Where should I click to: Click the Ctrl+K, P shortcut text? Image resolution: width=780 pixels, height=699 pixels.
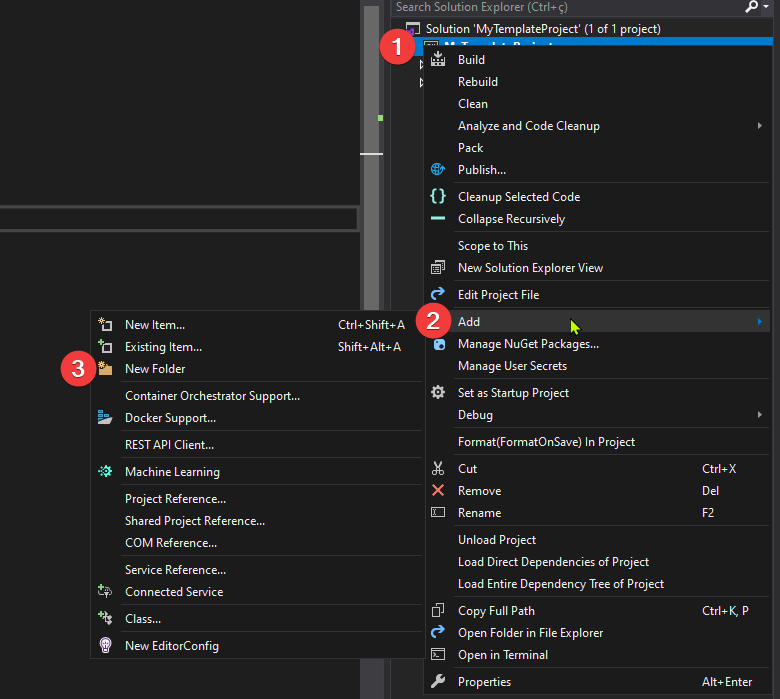(x=725, y=610)
